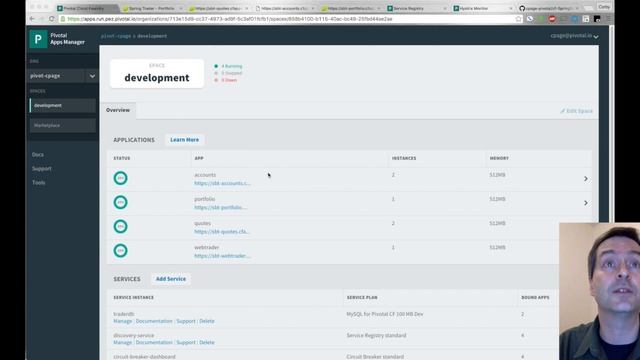Click the webtrader app name
The width and height of the screenshot is (640, 360).
207,247
